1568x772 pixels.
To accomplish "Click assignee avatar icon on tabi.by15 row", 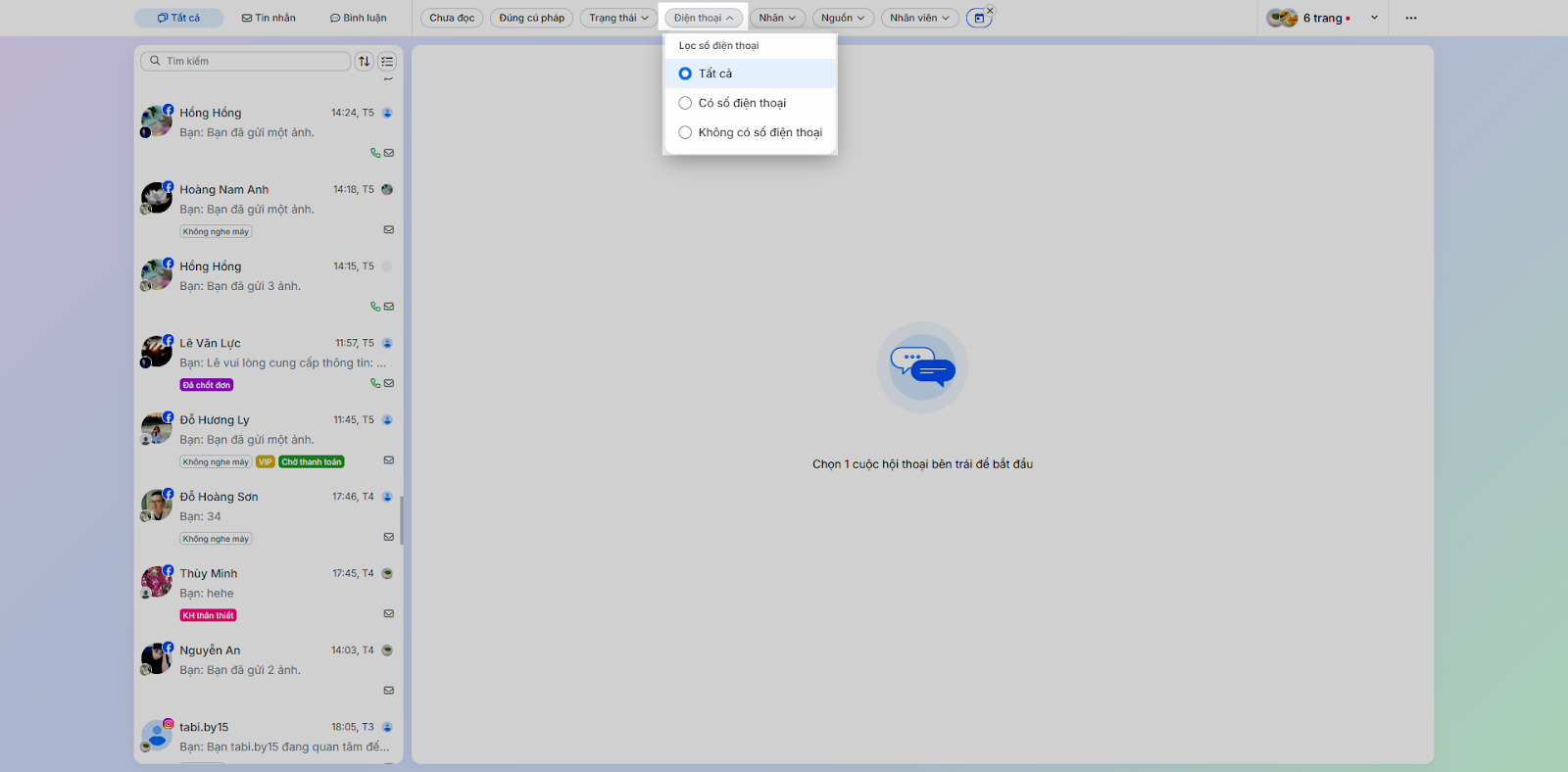I will [x=387, y=727].
